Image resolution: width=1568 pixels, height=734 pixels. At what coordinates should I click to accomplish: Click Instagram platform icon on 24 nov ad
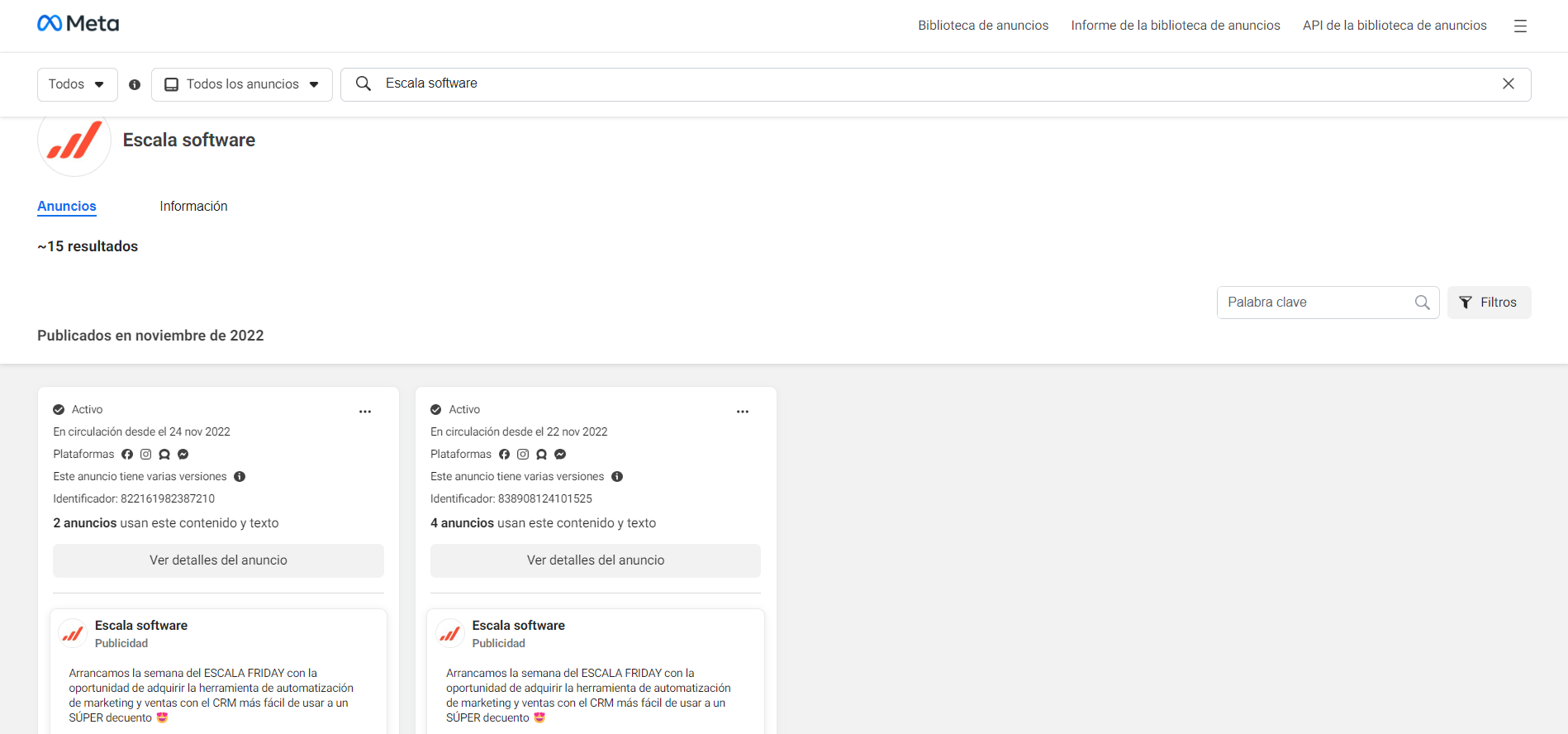145,454
